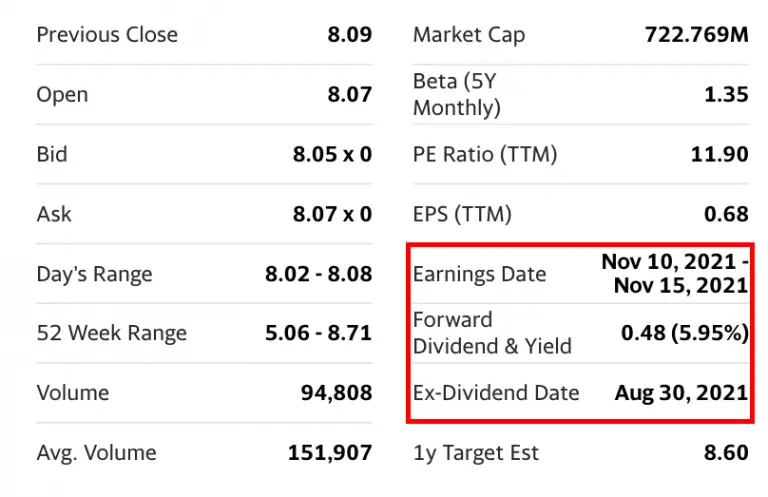Screen dimensions: 768x497
Task: Click the Beta value 1.35
Action: point(726,95)
